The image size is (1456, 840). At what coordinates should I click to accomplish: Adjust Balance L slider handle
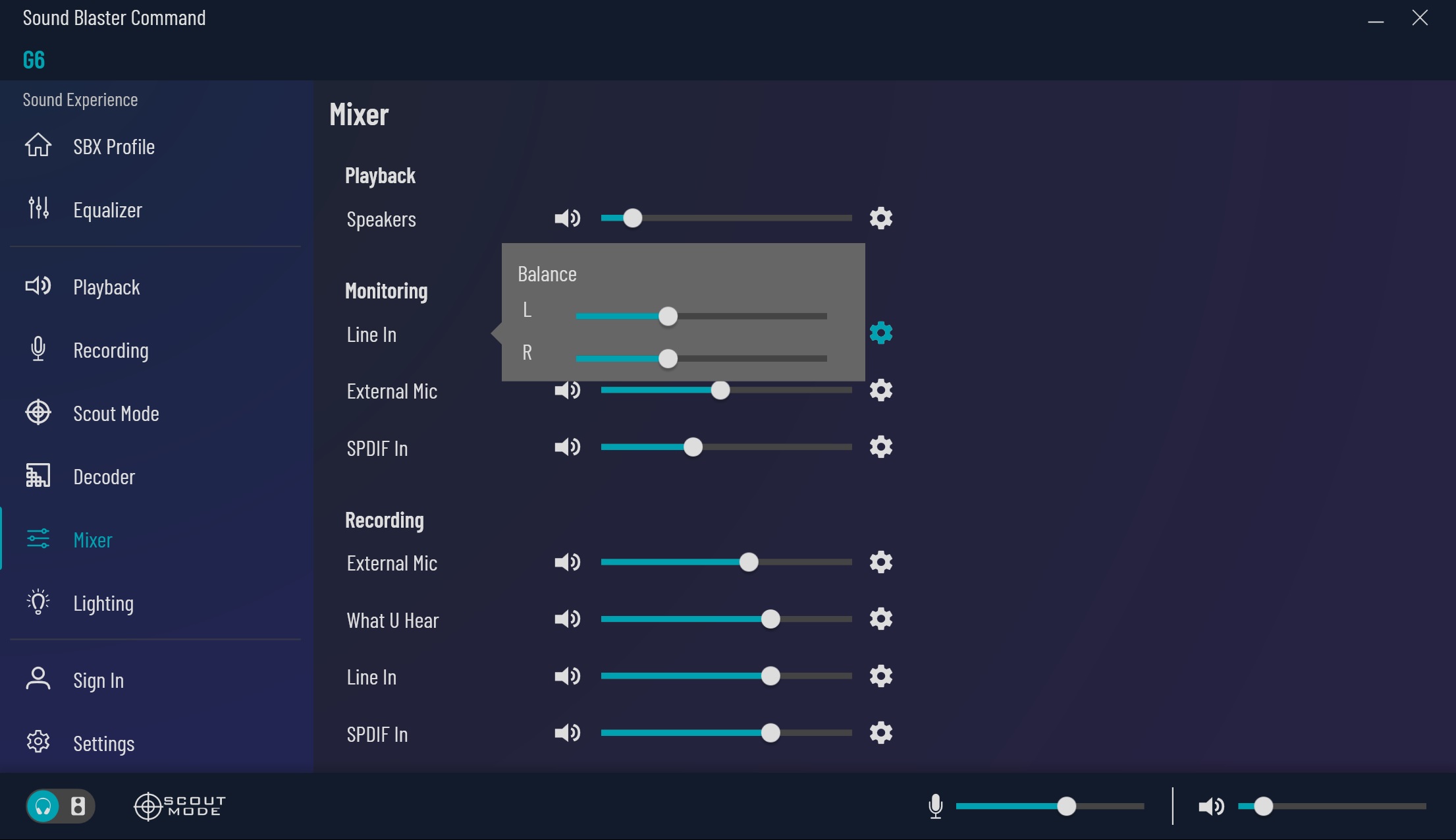point(668,316)
